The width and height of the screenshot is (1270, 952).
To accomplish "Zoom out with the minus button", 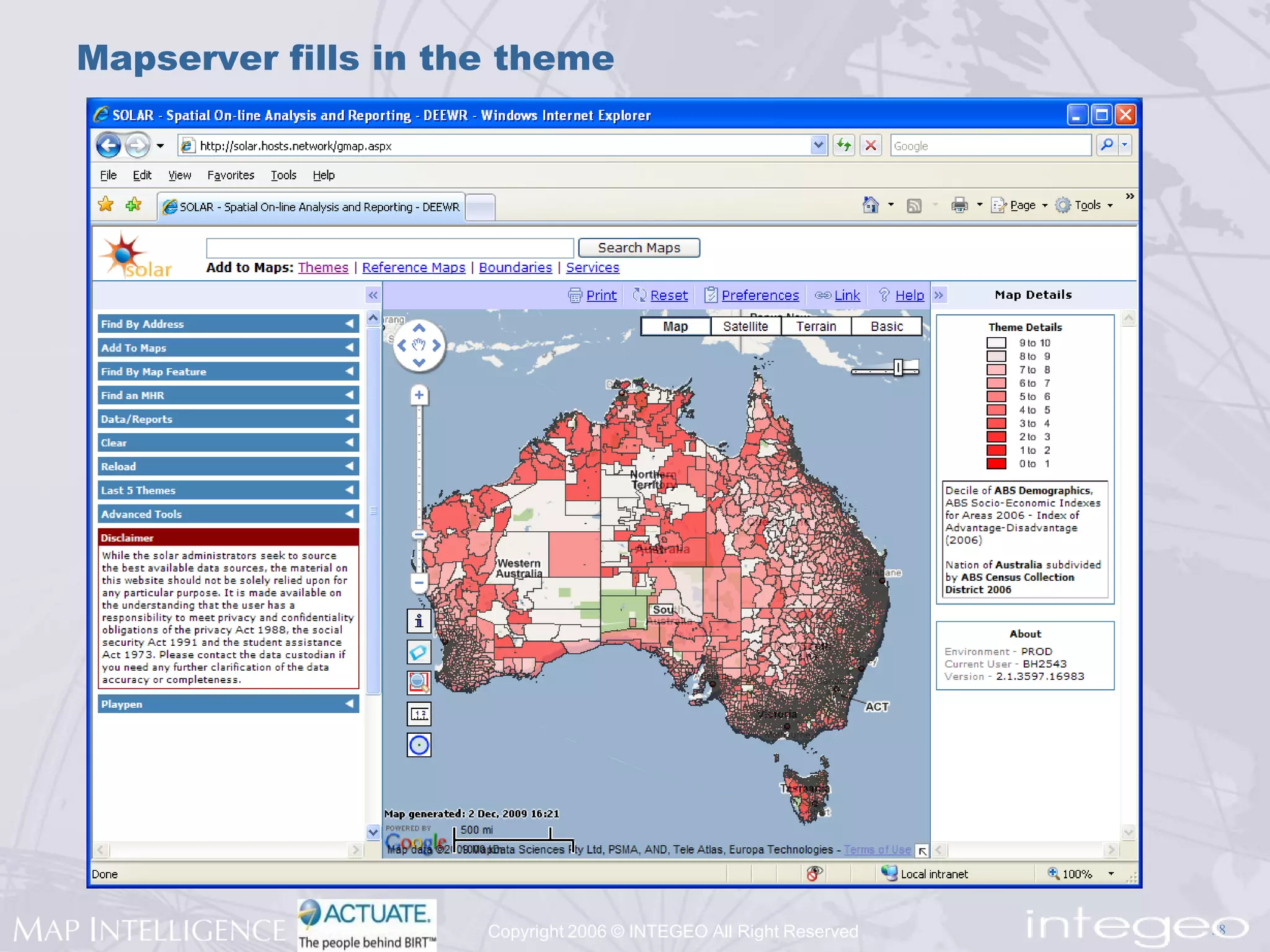I will click(419, 583).
